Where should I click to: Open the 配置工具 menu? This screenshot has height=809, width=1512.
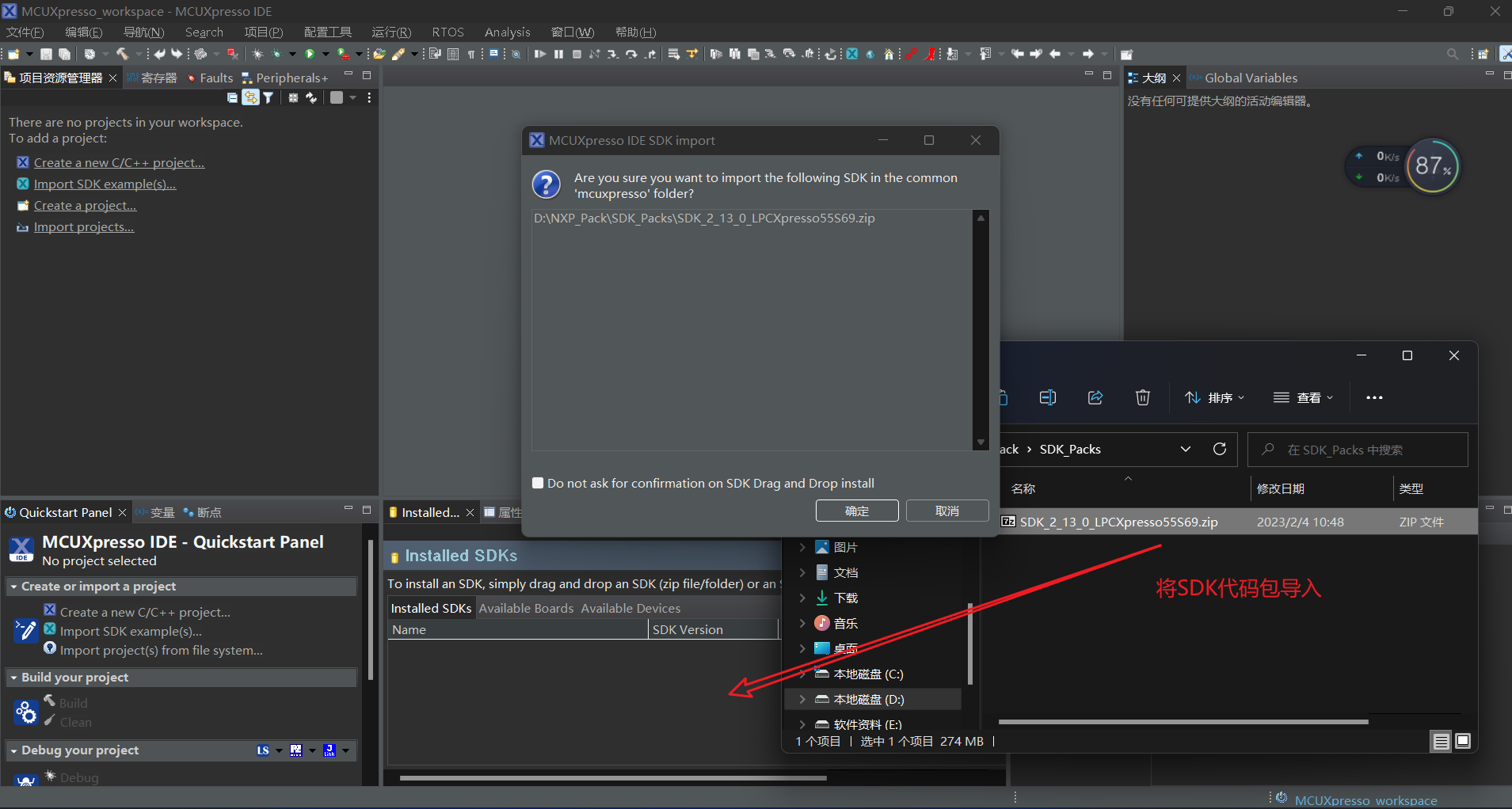point(328,32)
